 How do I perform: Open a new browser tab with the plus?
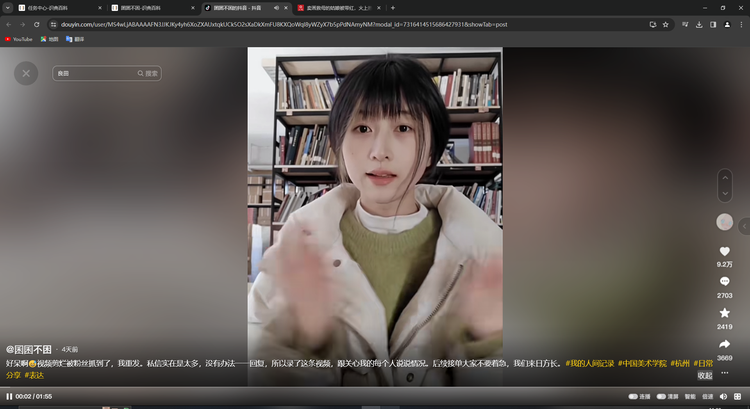[393, 8]
